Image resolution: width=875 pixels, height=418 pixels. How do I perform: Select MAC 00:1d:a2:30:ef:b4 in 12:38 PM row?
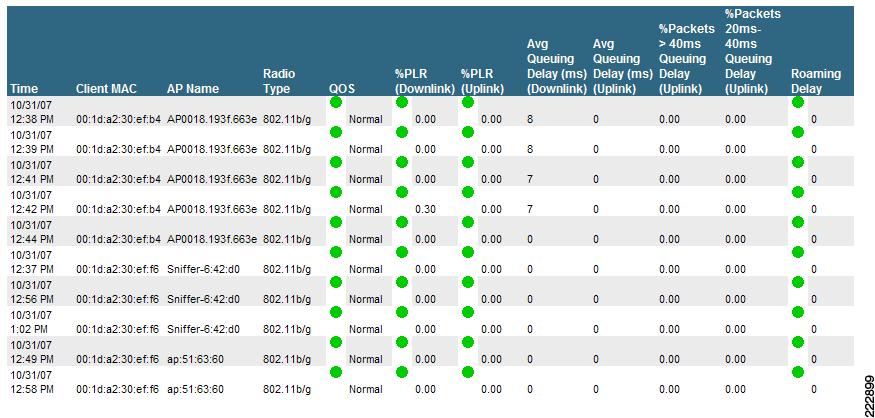(x=119, y=119)
